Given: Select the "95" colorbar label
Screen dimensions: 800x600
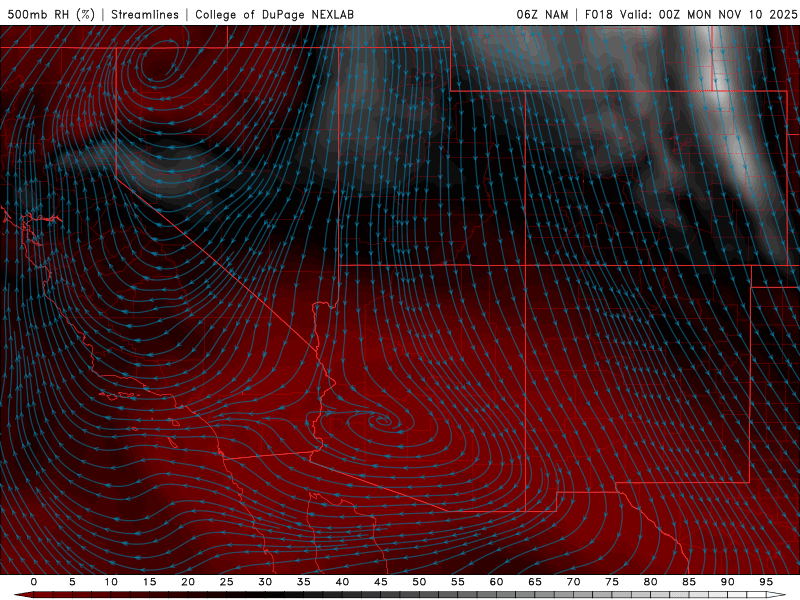Looking at the screenshot, I should (x=766, y=582).
